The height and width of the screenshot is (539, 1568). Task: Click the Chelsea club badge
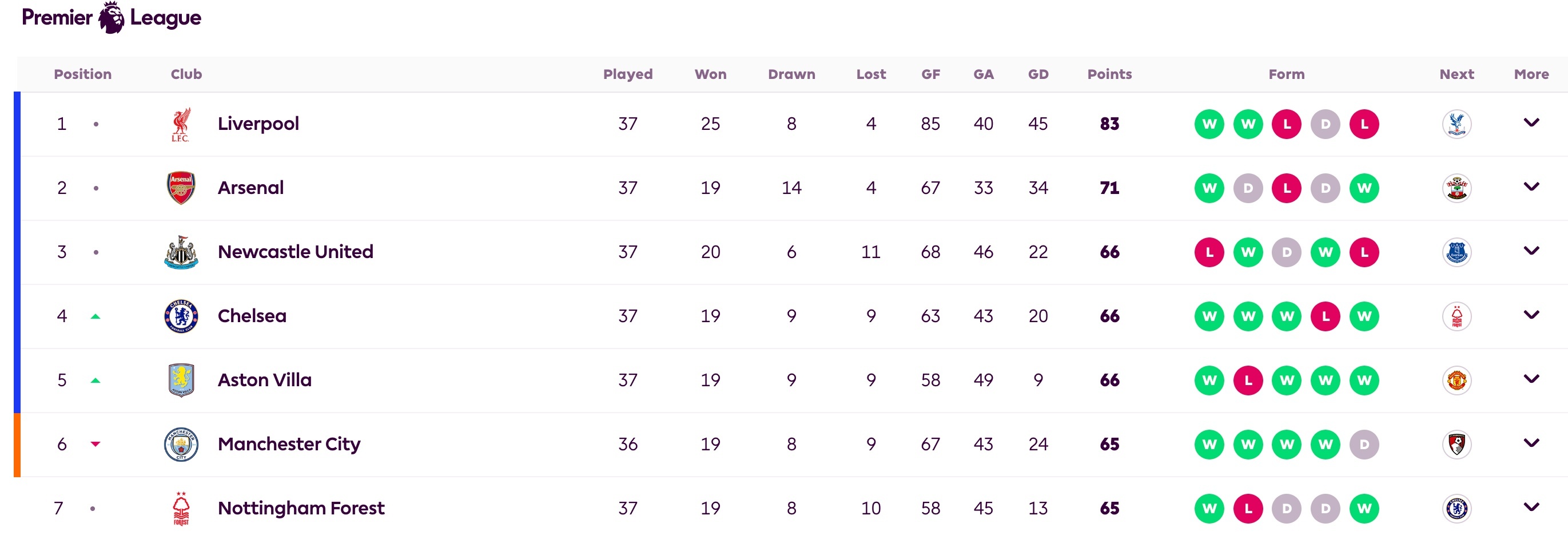[x=181, y=316]
